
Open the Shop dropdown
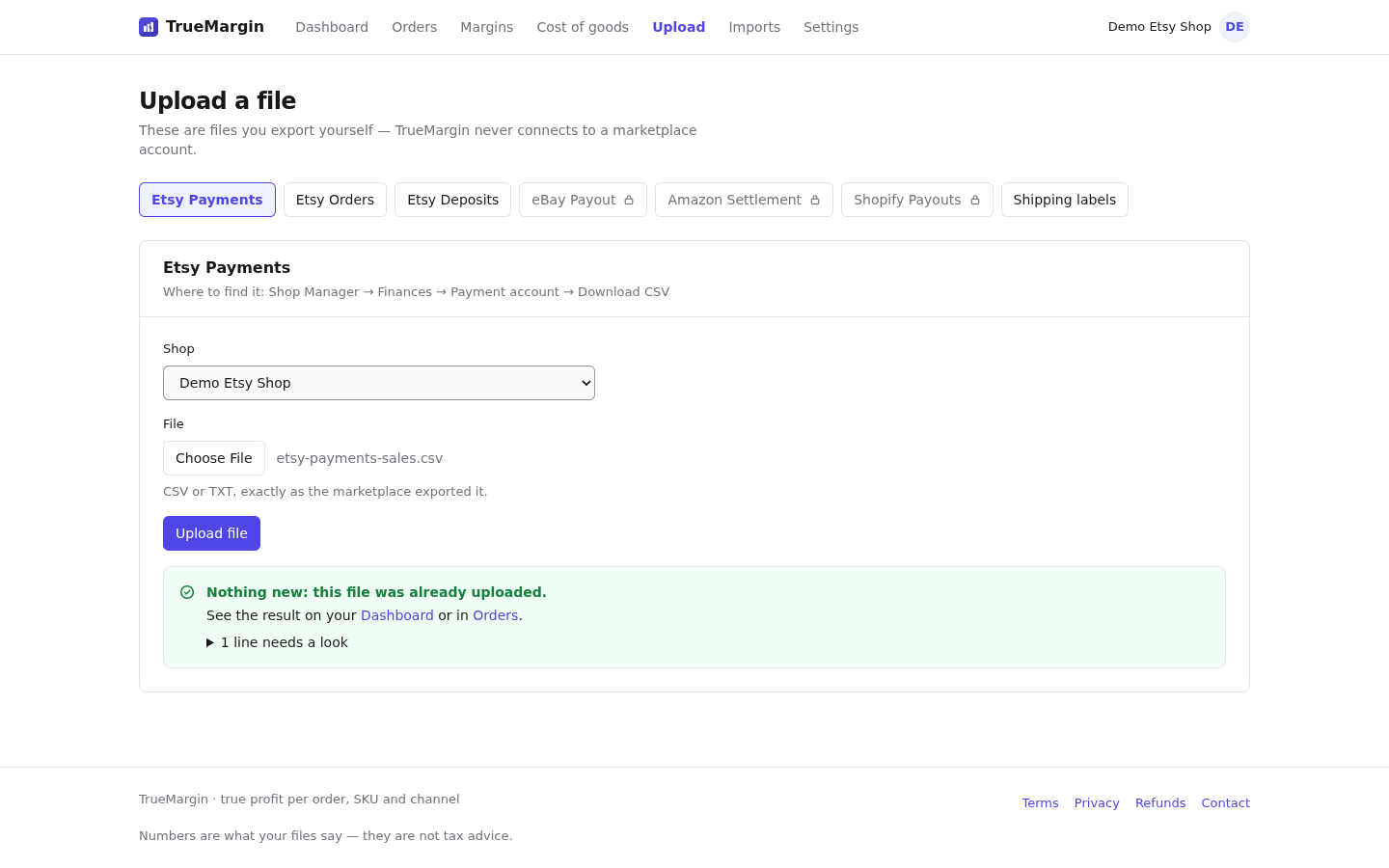379,383
